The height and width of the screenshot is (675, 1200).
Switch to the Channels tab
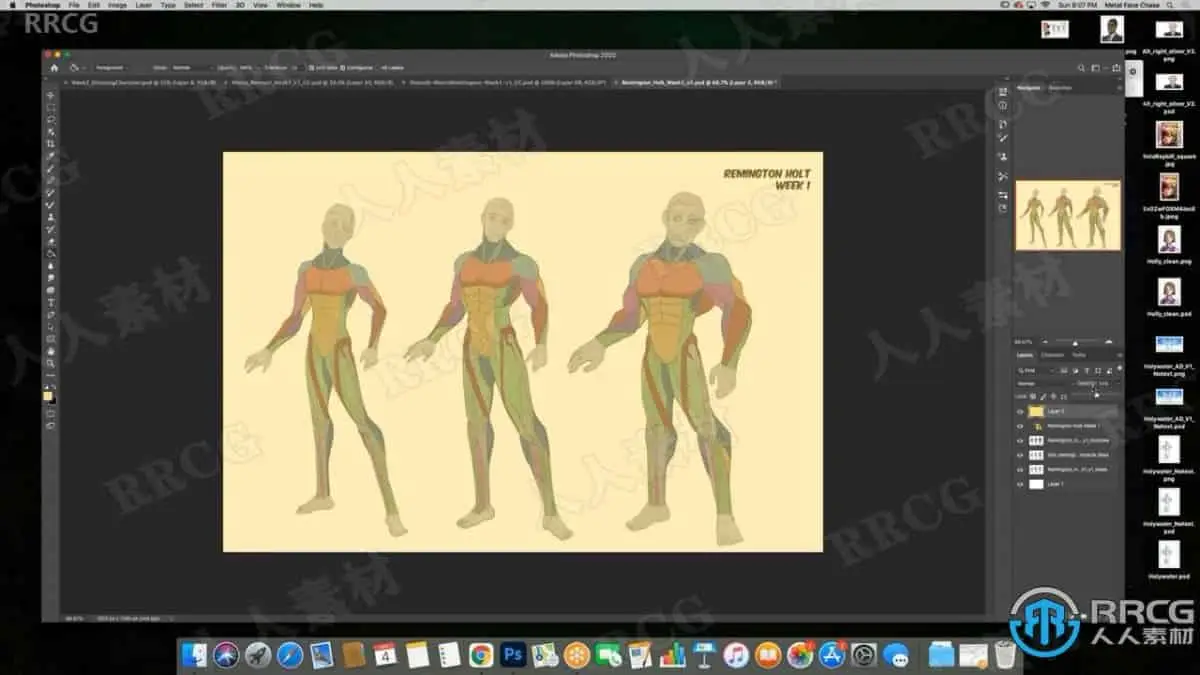click(1052, 355)
